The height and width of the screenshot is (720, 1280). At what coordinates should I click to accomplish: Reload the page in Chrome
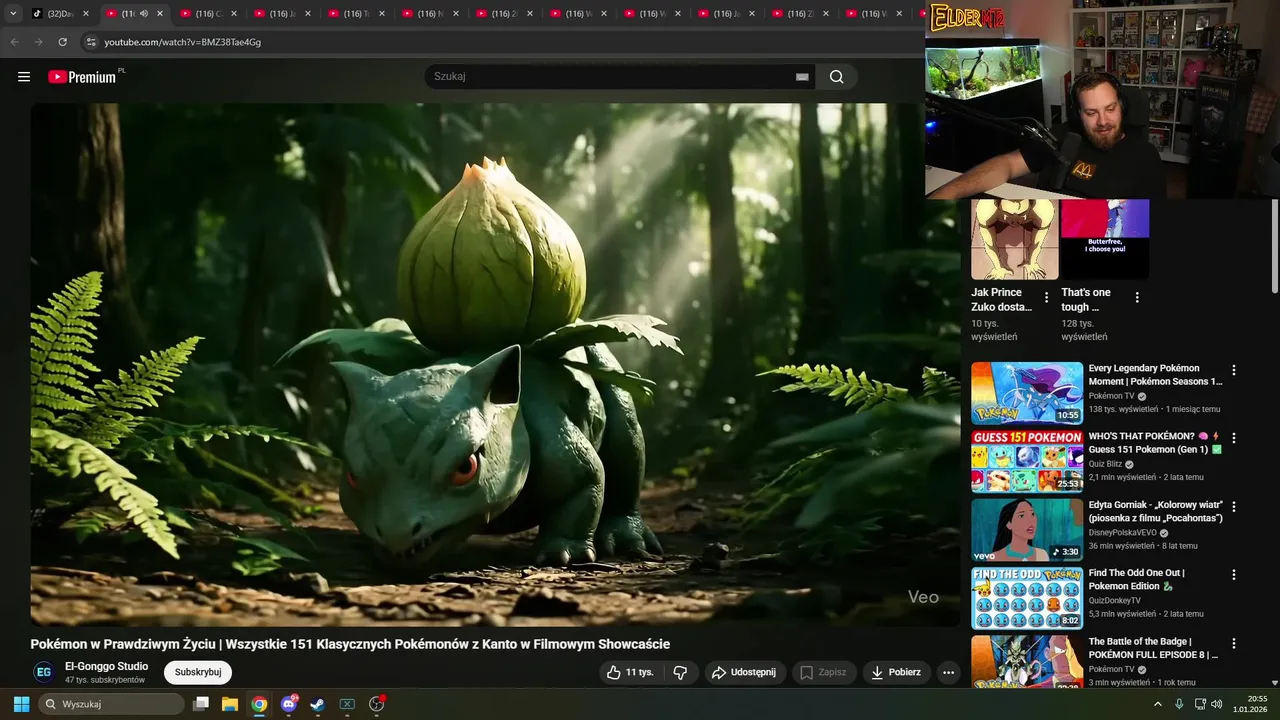[x=62, y=42]
